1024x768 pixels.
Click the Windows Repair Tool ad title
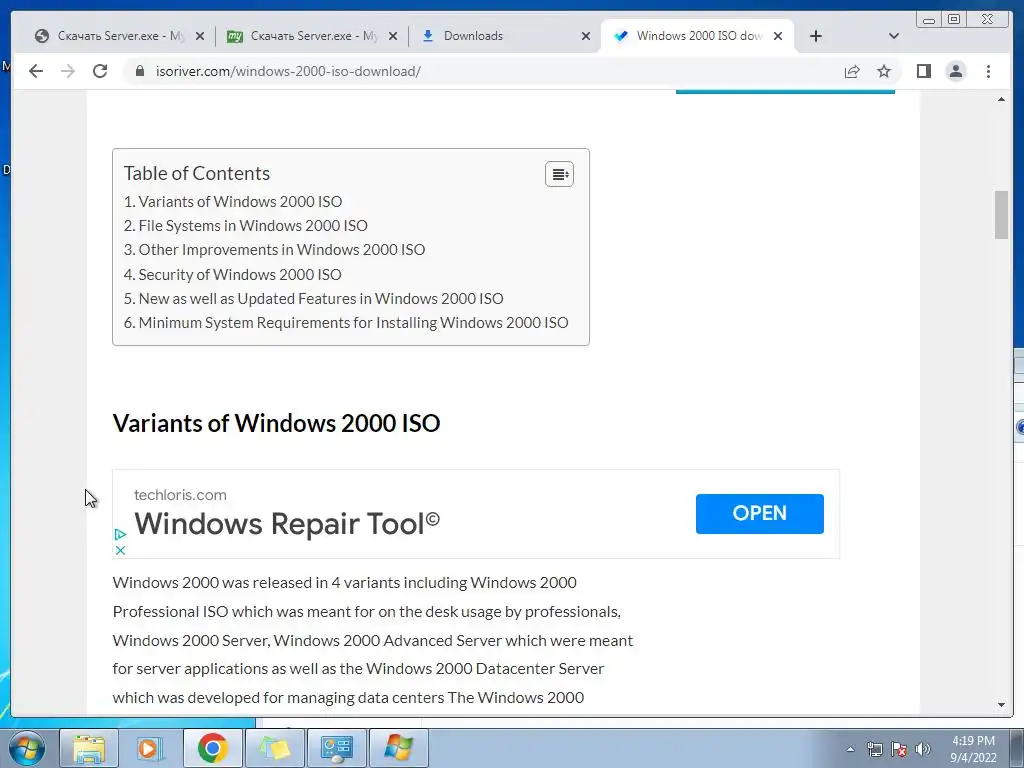point(287,523)
